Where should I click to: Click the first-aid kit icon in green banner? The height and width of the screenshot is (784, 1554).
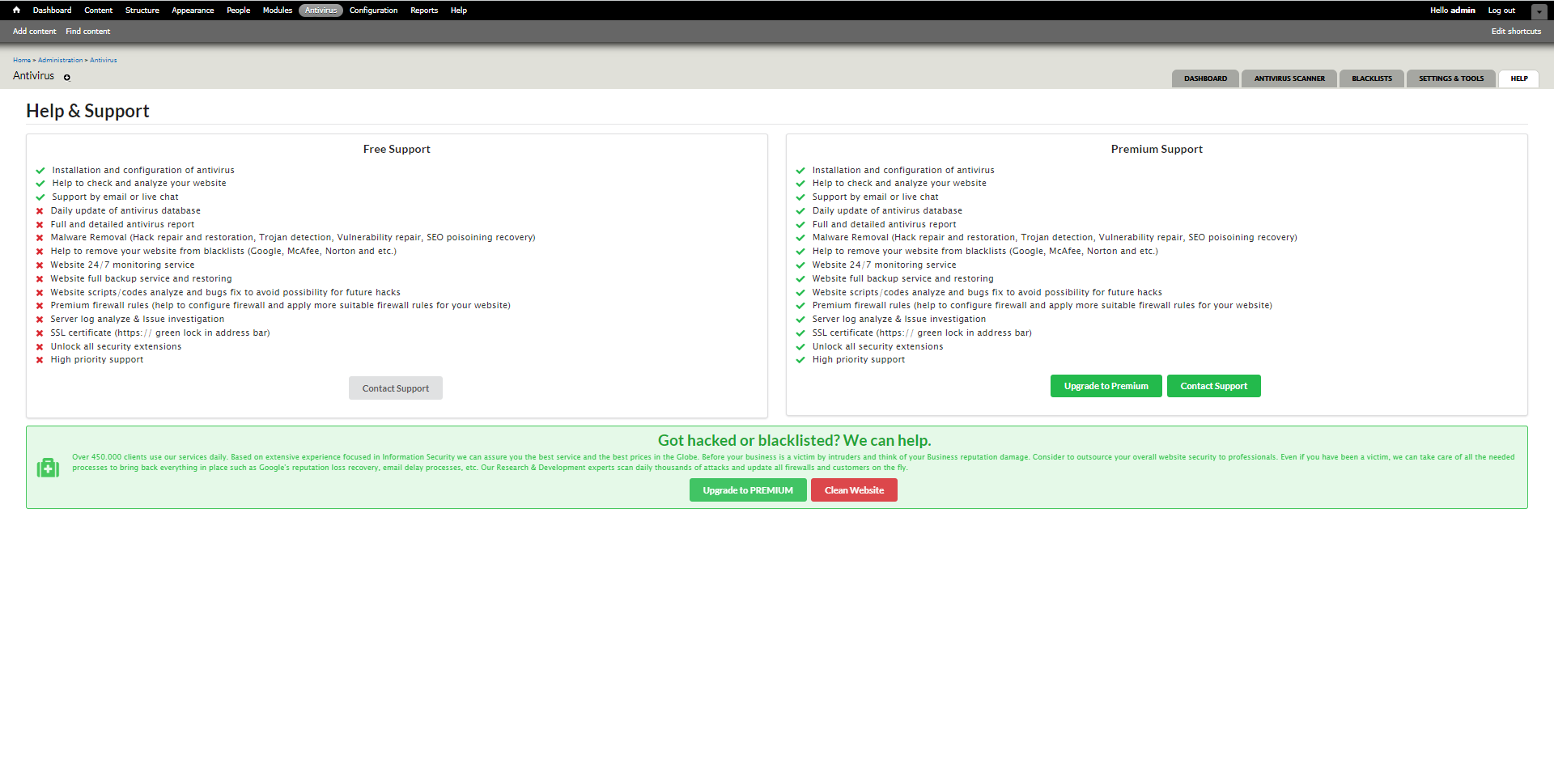pos(48,467)
